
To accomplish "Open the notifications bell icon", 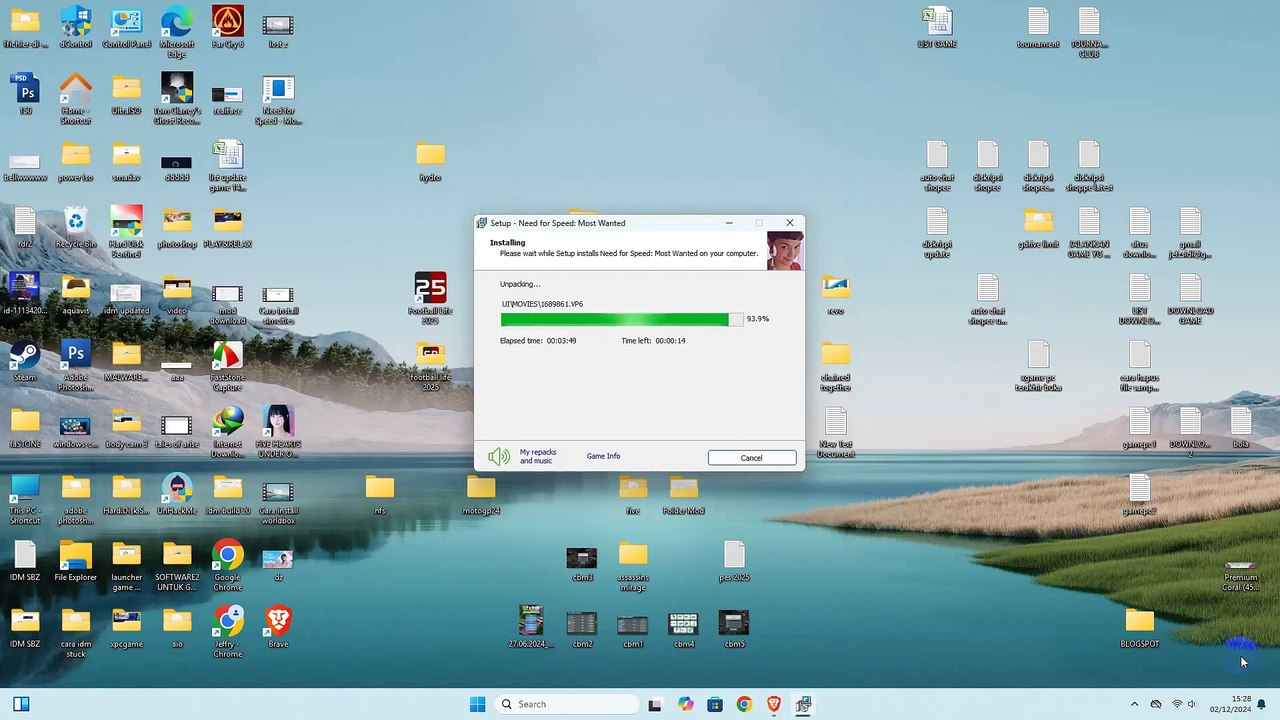I will coord(1262,704).
